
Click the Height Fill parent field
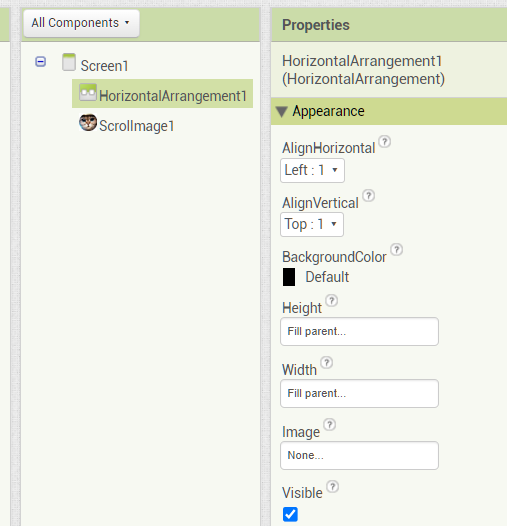pos(359,331)
